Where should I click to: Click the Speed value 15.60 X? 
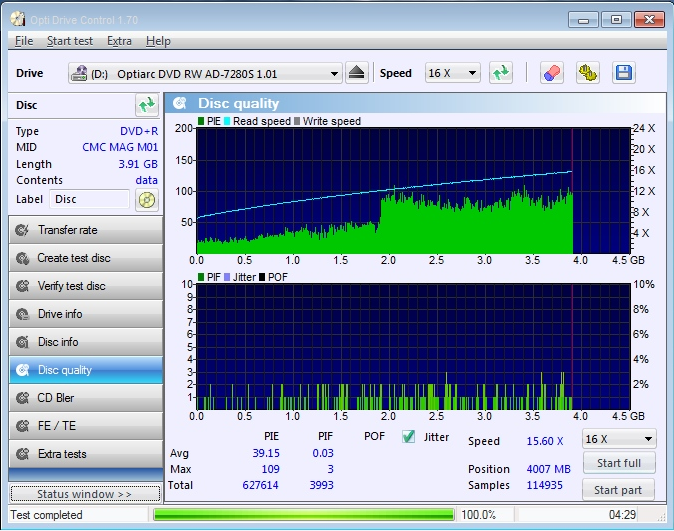click(x=545, y=441)
